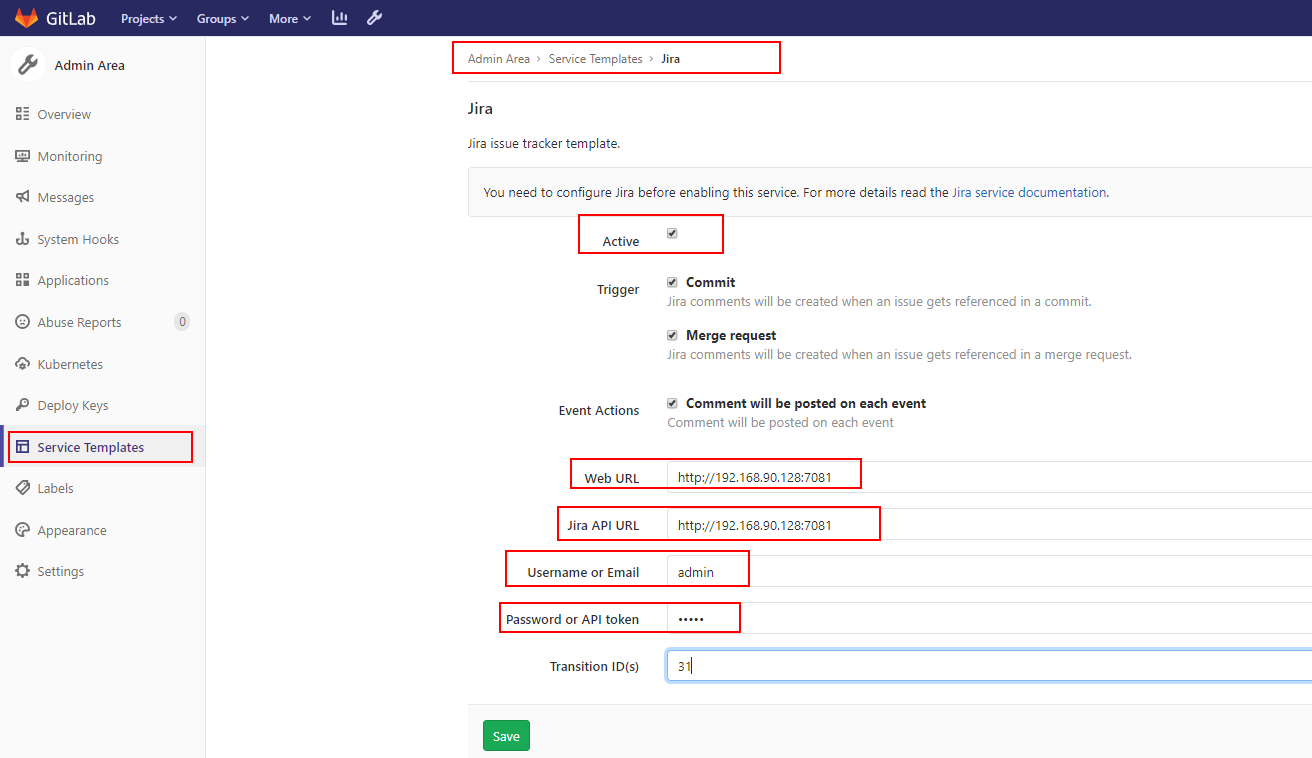Click the Monitoring screen icon
The width and height of the screenshot is (1312, 758).
[22, 156]
